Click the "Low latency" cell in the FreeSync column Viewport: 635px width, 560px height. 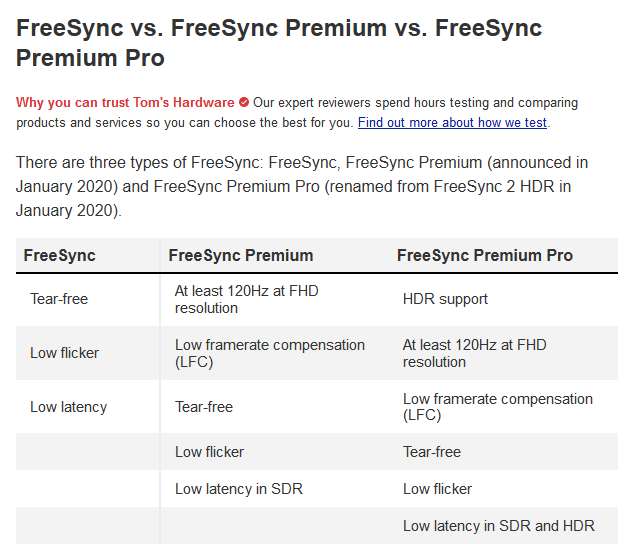click(x=68, y=407)
